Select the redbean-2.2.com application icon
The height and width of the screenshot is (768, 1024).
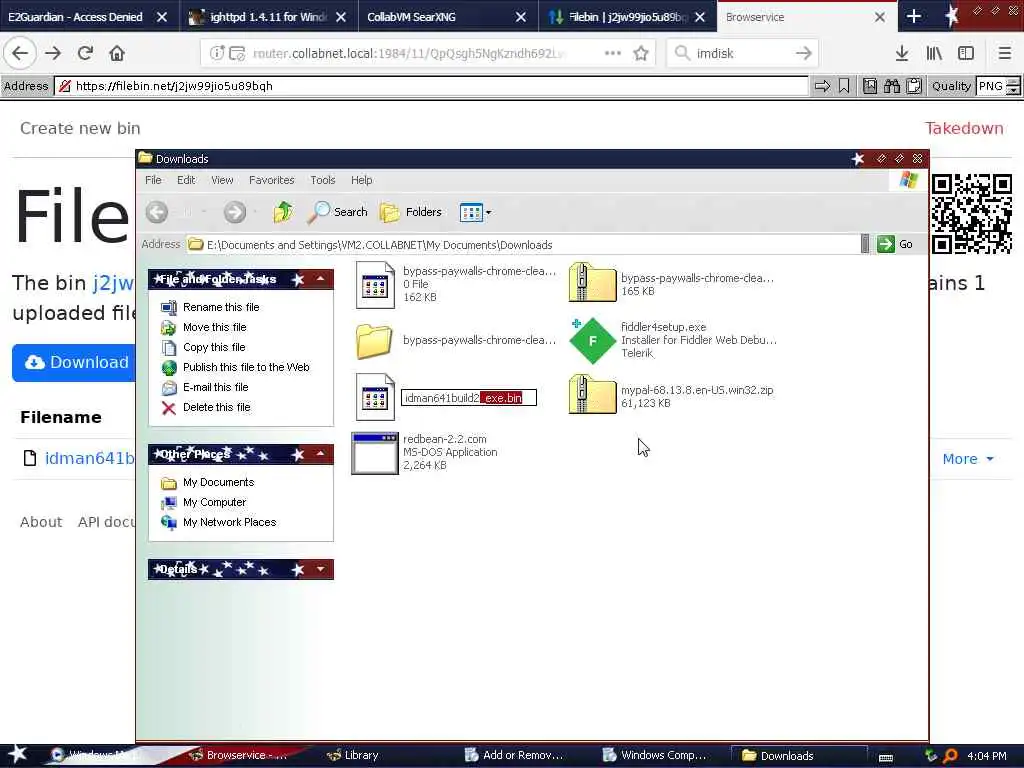374,453
